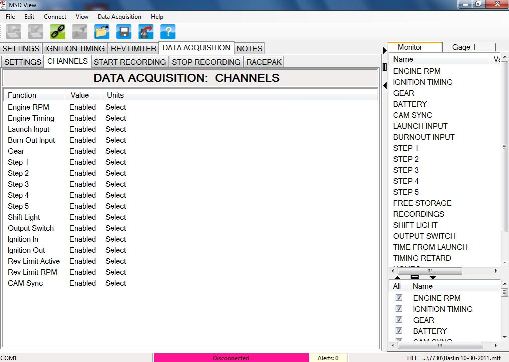The width and height of the screenshot is (509, 362).
Task: Save using the floppy disk toolbar icon
Action: (x=124, y=32)
